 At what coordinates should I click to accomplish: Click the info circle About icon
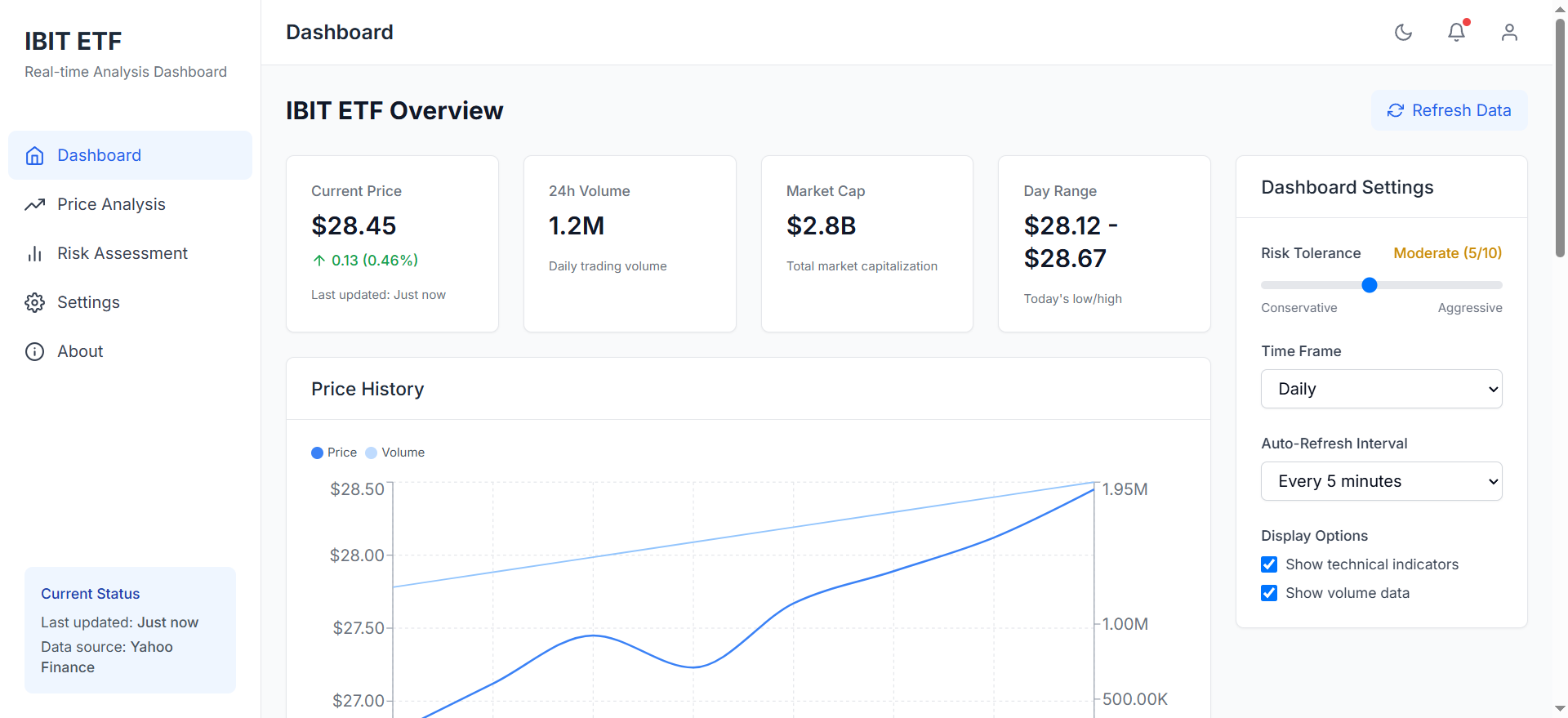coord(34,351)
